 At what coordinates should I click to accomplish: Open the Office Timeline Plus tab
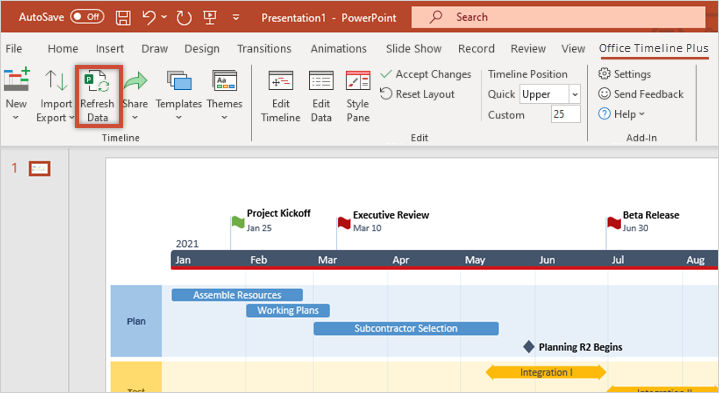coord(653,48)
